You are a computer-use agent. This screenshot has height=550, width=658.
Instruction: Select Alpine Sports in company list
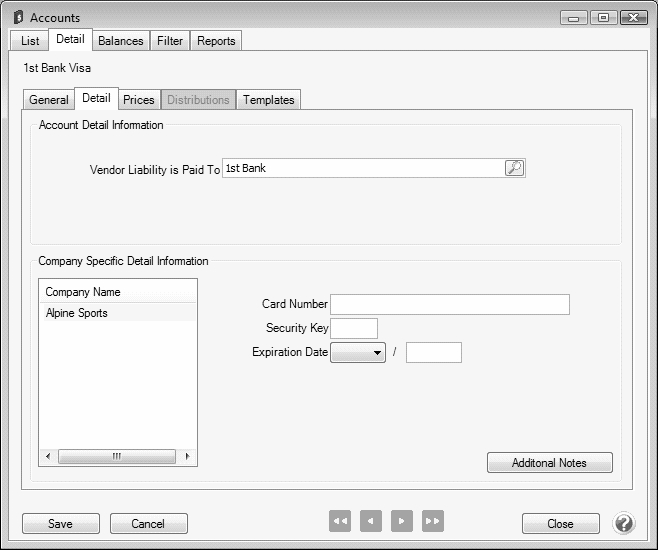77,313
